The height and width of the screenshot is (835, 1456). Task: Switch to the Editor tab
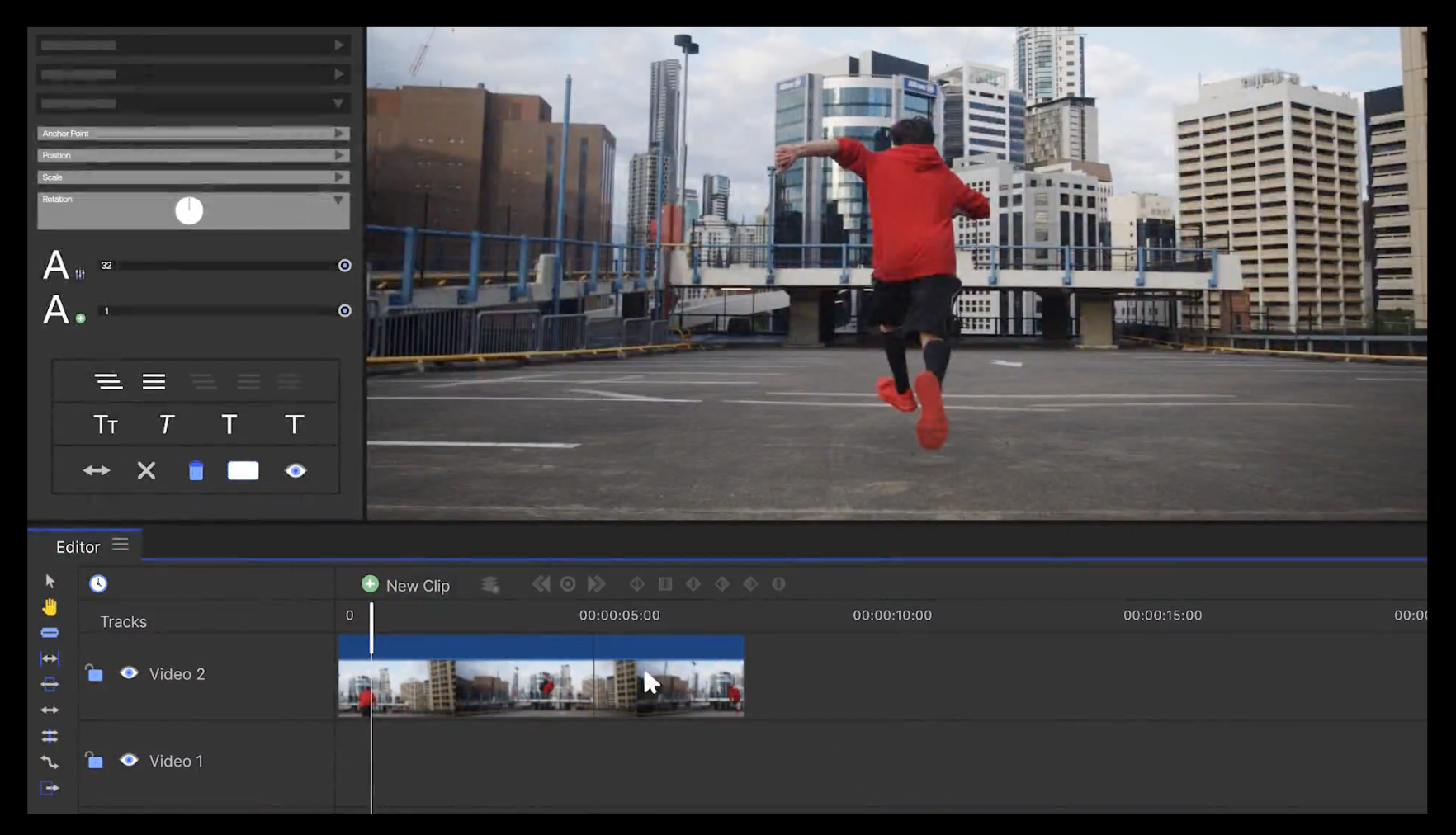78,547
